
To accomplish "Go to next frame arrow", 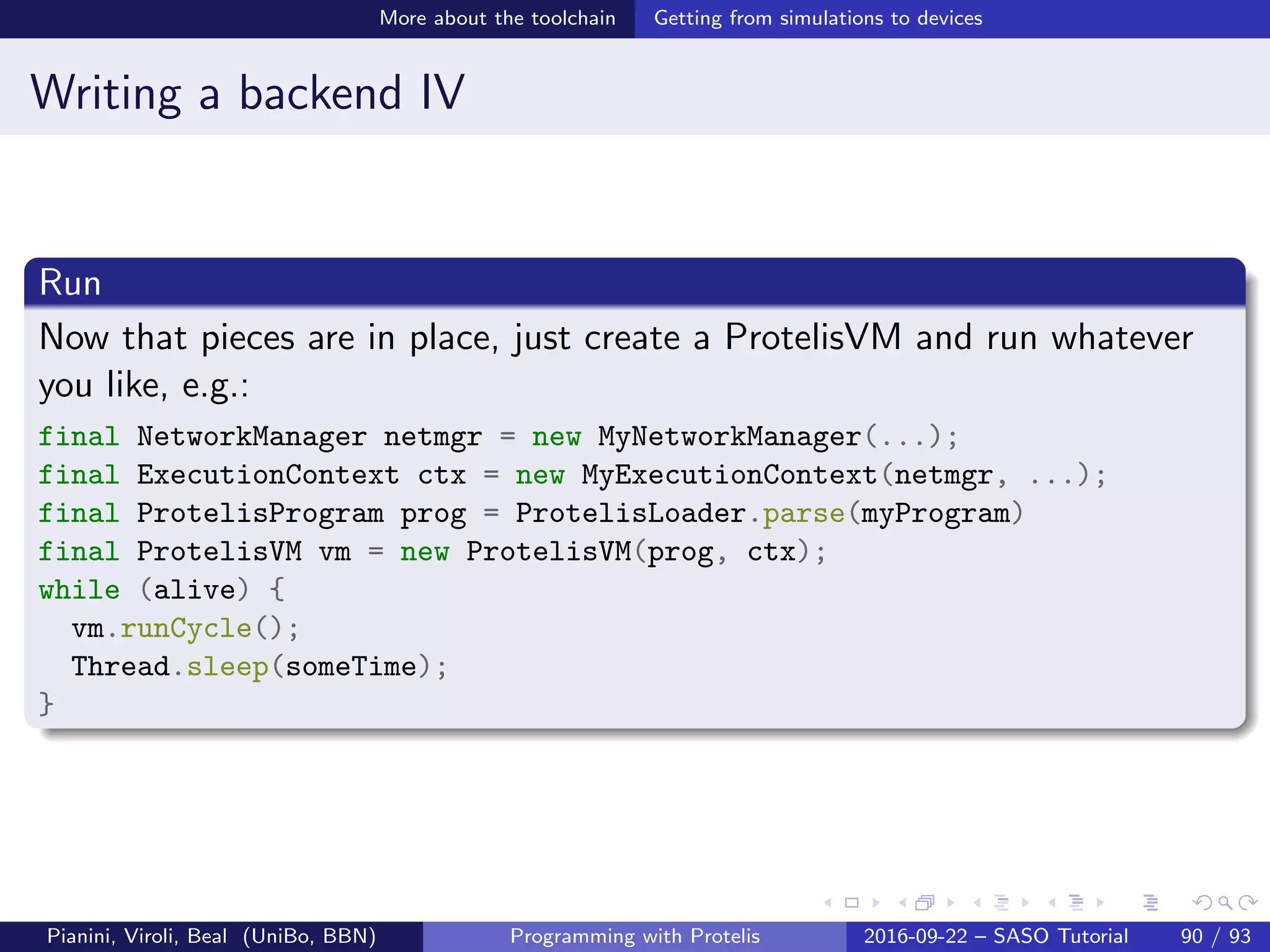I will pyautogui.click(x=951, y=903).
